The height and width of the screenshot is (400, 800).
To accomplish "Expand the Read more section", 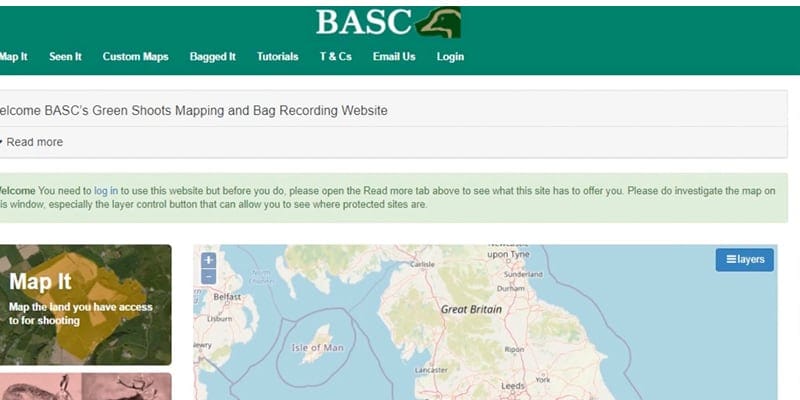I will (x=33, y=142).
